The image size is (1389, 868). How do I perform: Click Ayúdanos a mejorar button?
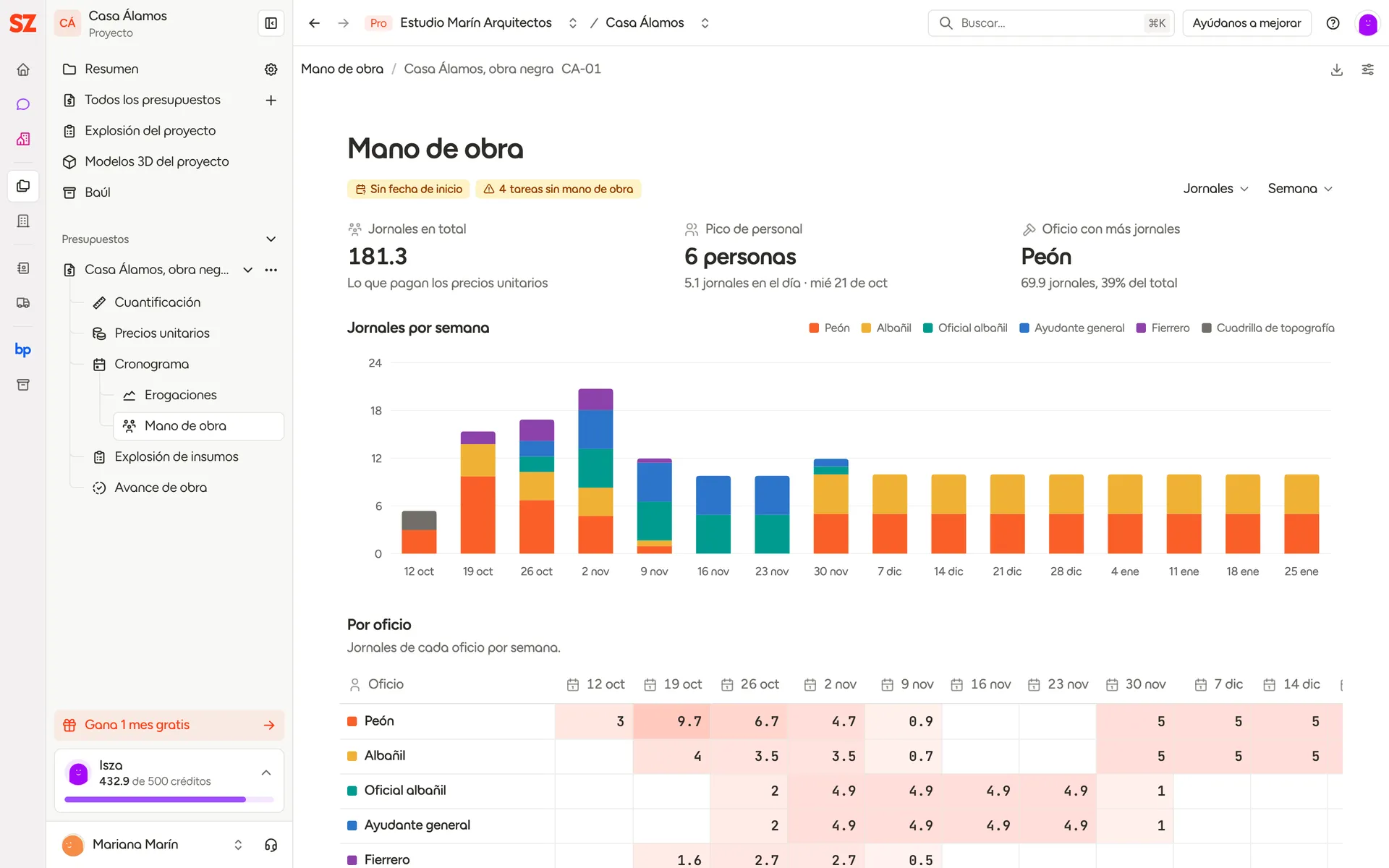pos(1246,23)
